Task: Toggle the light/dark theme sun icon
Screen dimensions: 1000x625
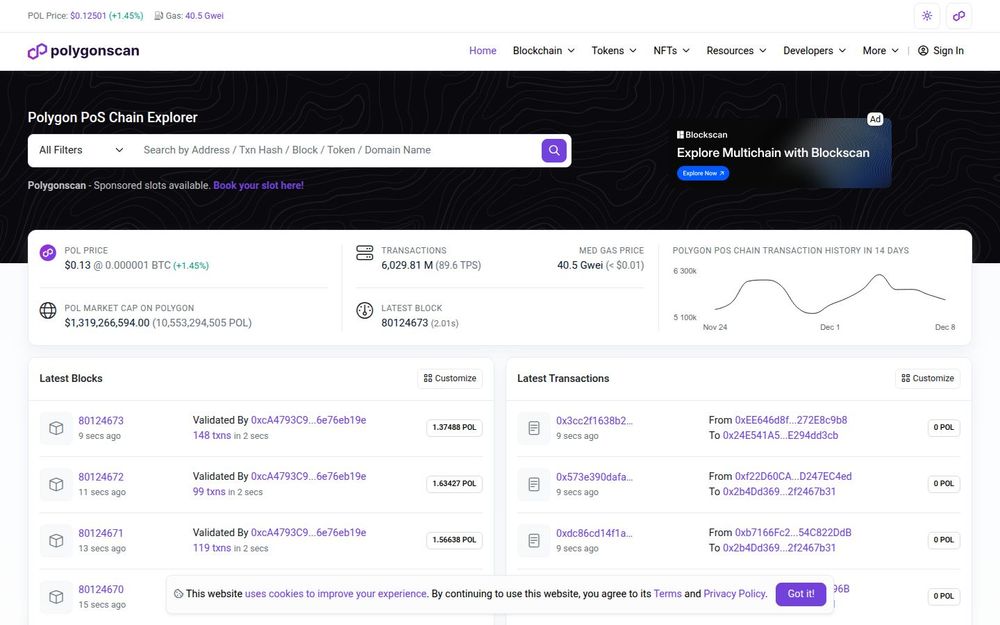Action: pyautogui.click(x=927, y=16)
